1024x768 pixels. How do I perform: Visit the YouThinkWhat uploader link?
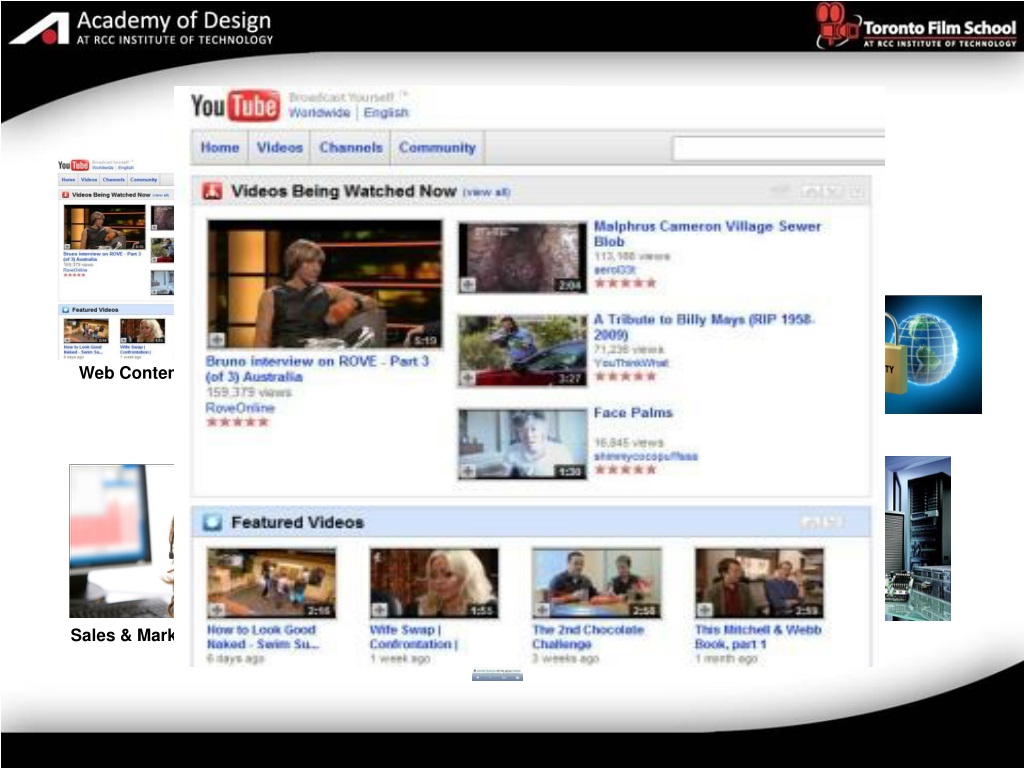[631, 363]
